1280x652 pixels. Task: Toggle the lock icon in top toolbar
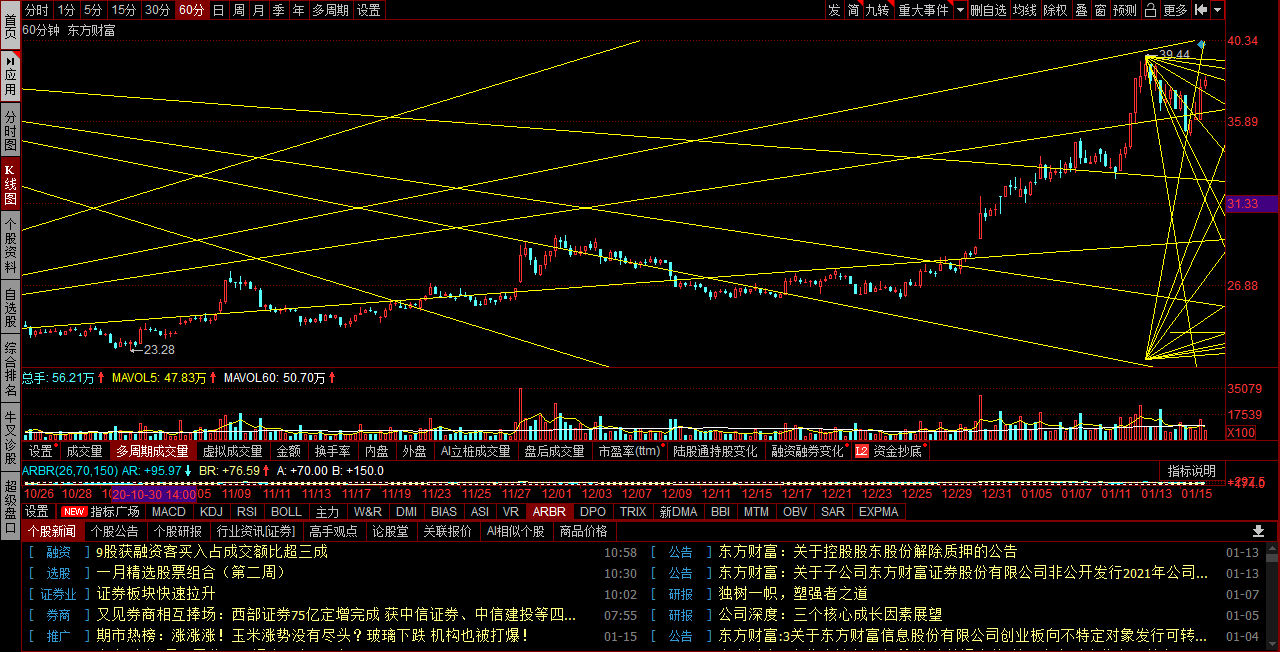(1151, 10)
